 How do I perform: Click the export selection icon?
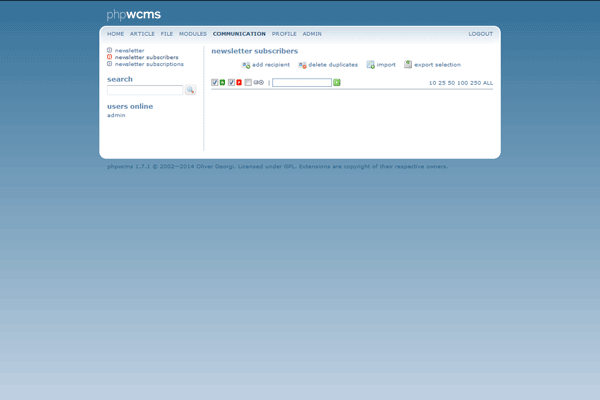(x=408, y=65)
